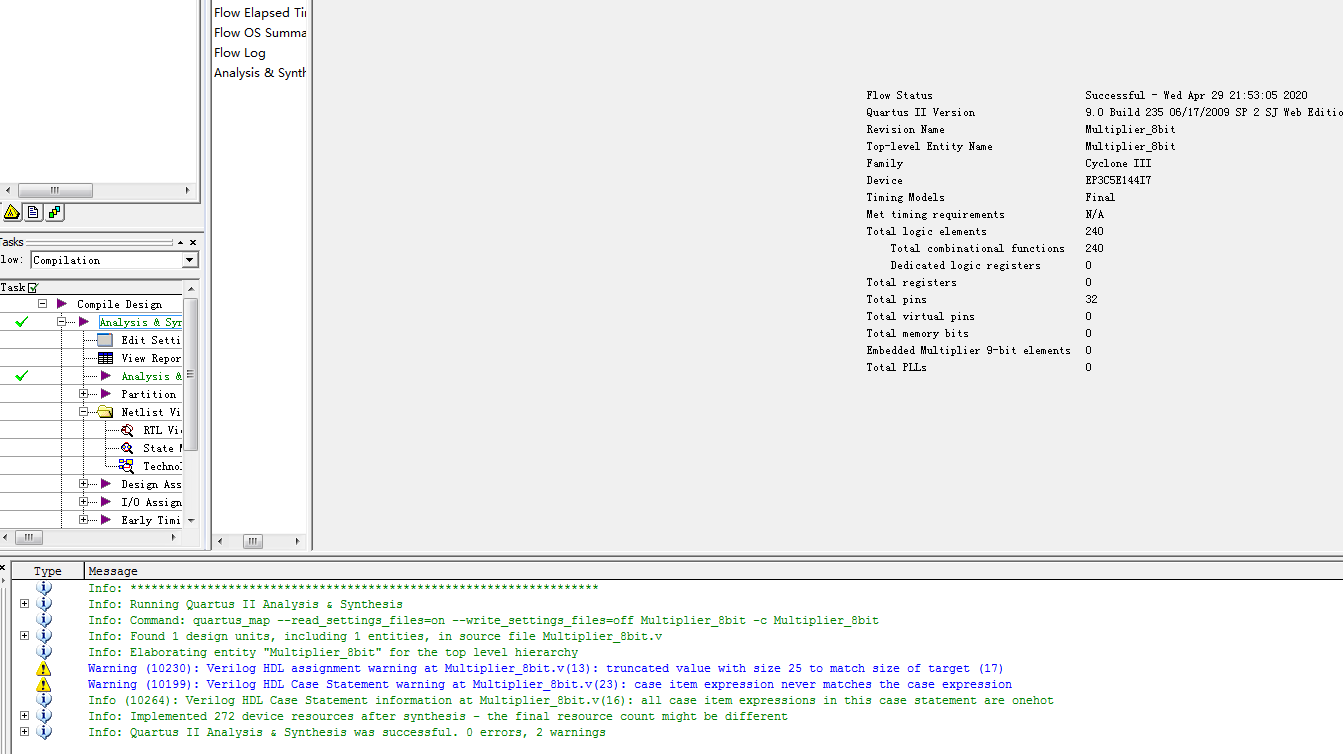Click the Device EP3C5E144I7 value
The width and height of the screenshot is (1343, 754).
point(1118,181)
